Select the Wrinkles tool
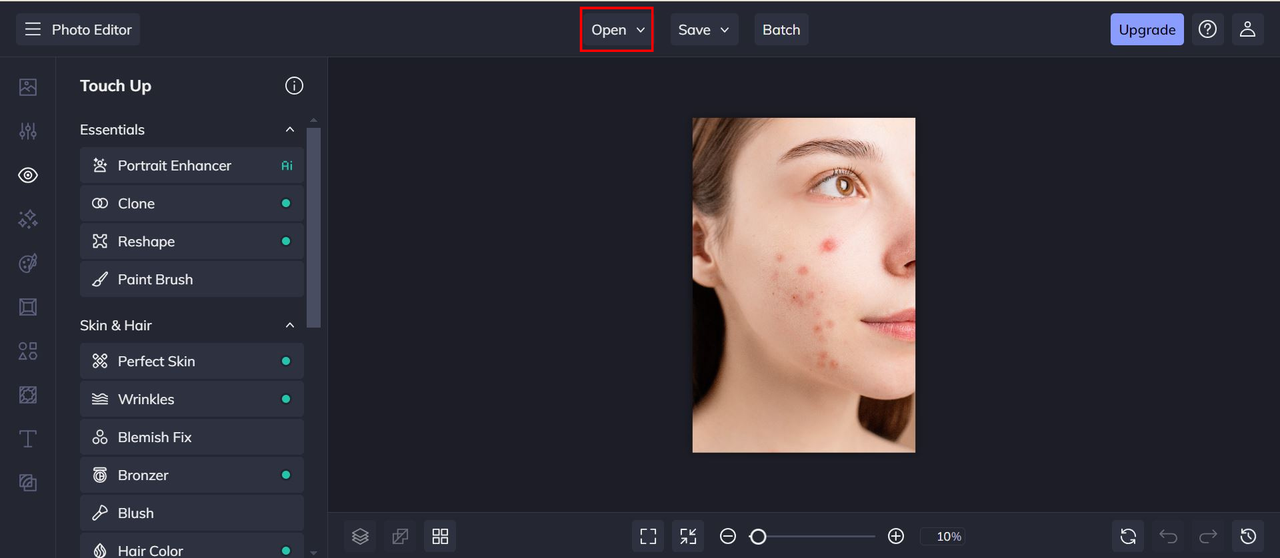1280x558 pixels. [x=192, y=400]
